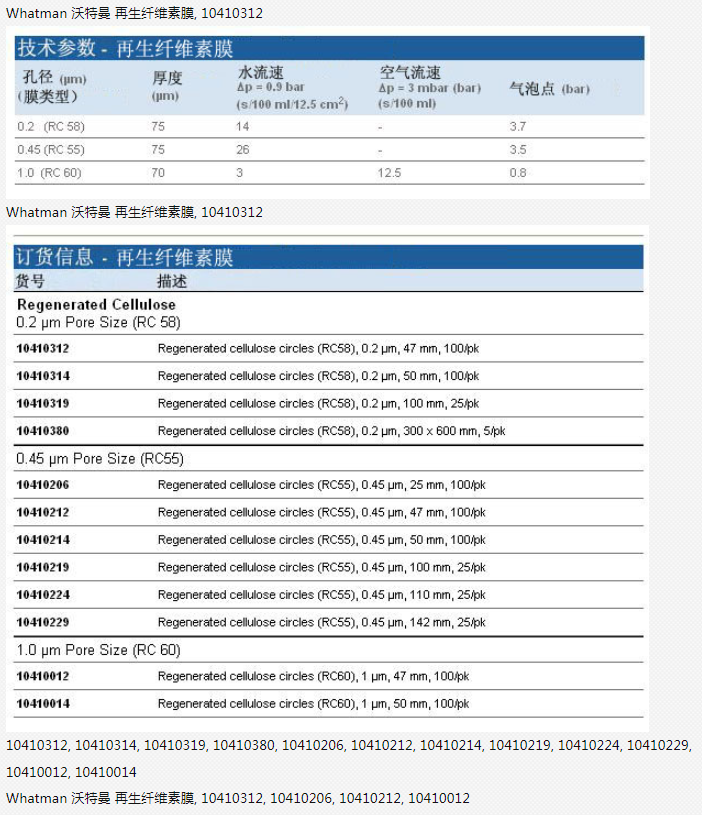Image resolution: width=702 pixels, height=815 pixels.
Task: Select the RC55 100 mm 25/pk description
Action: click(321, 568)
